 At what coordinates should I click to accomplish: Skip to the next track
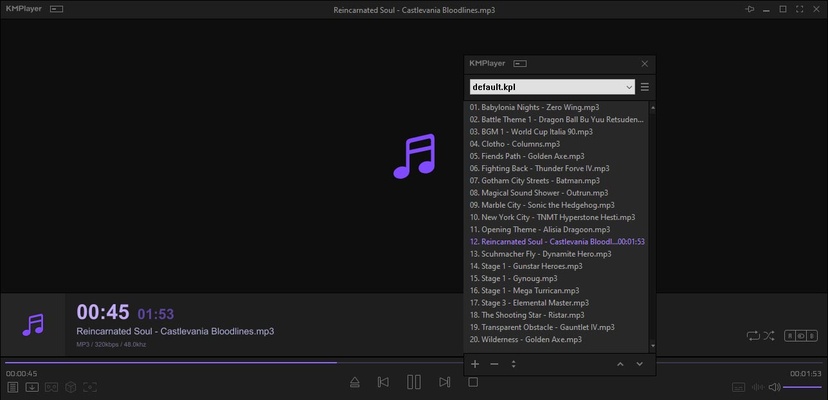pos(445,382)
